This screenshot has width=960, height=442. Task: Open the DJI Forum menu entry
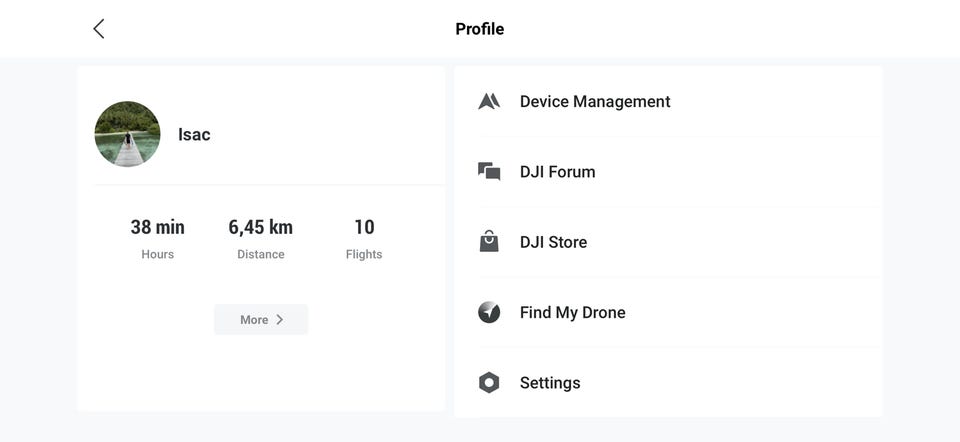(557, 172)
